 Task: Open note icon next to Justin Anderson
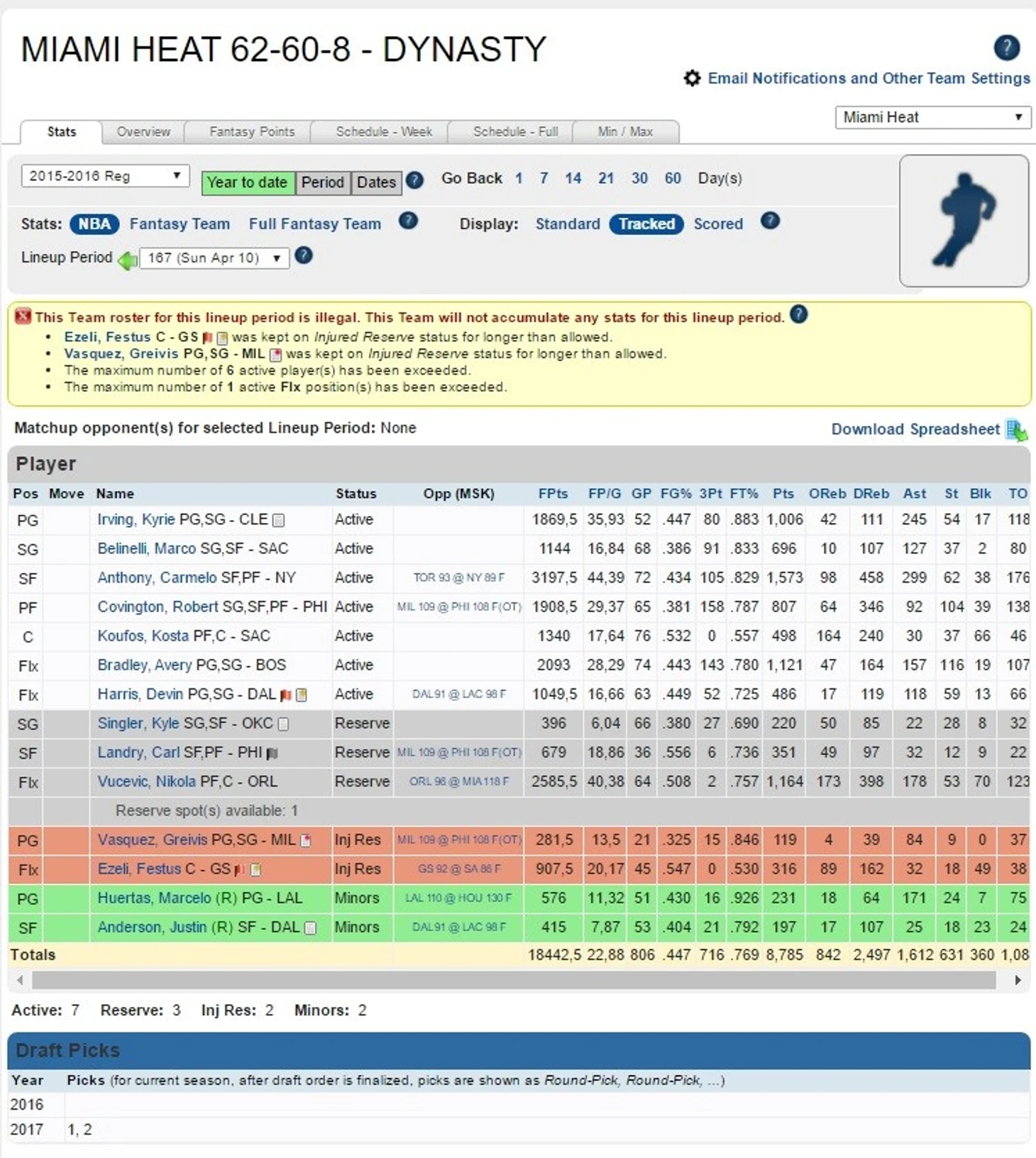[310, 928]
